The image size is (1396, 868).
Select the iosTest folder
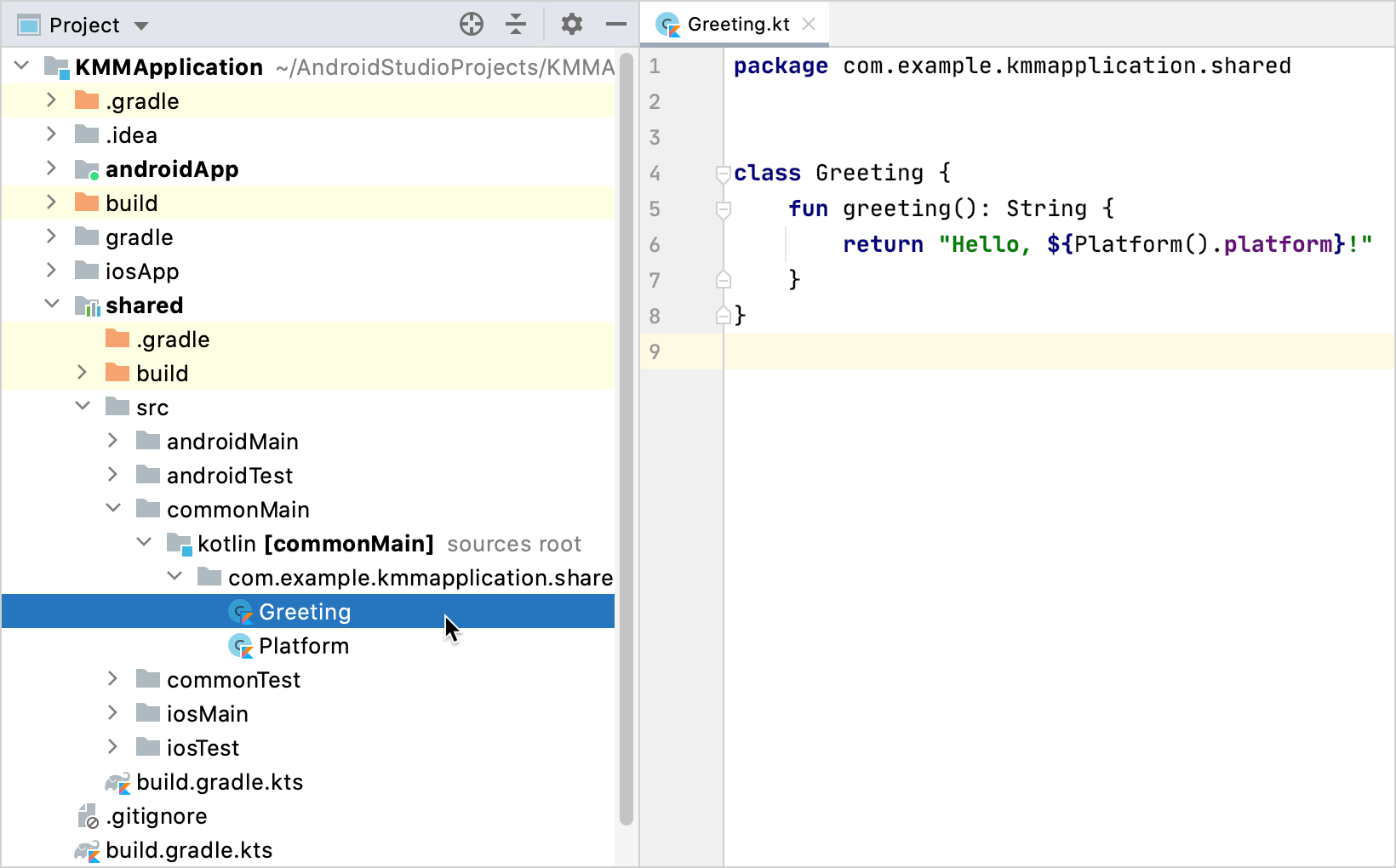tap(308, 748)
